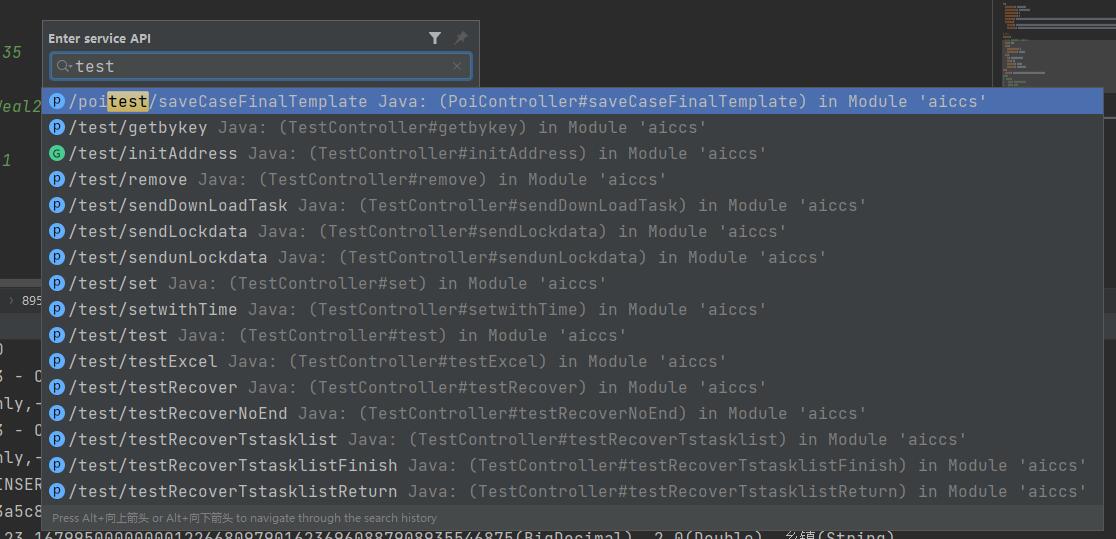Select the /test/testRecoverNoEnd result
Image resolution: width=1116 pixels, height=539 pixels.
point(572,413)
